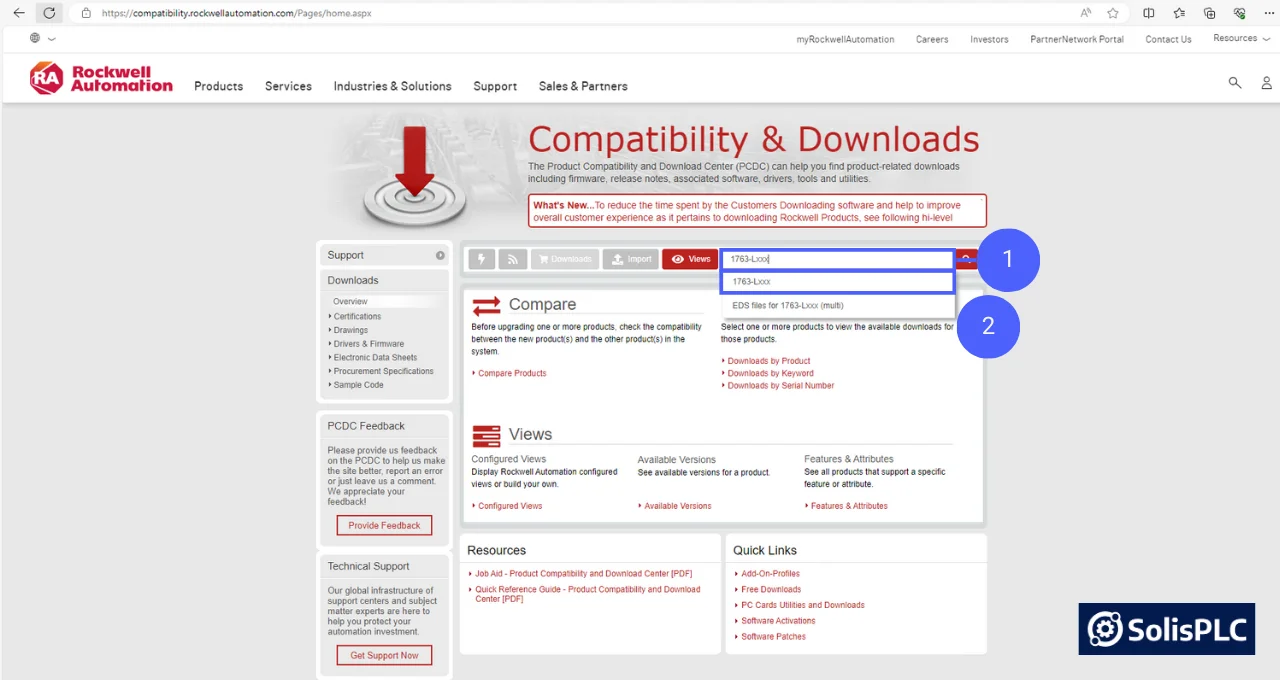Click the user account icon top right
Screen dimensions: 1280x680
[1266, 83]
